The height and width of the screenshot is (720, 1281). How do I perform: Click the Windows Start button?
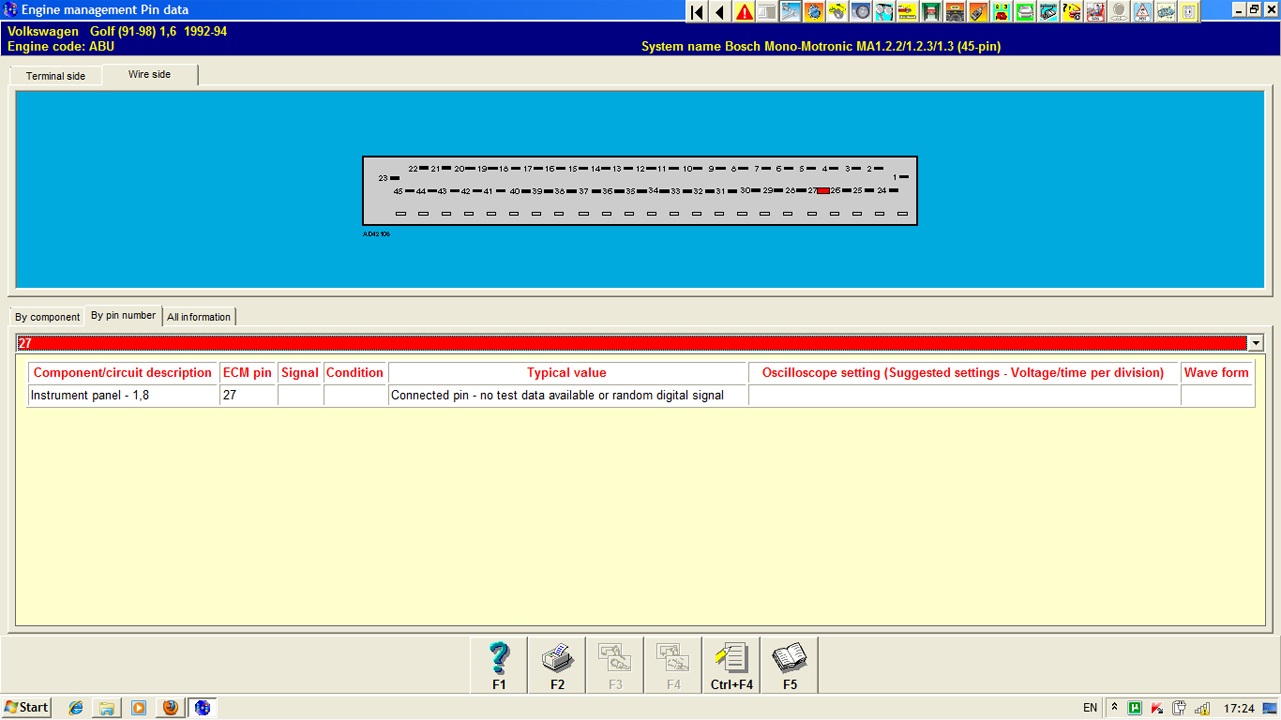[x=27, y=708]
